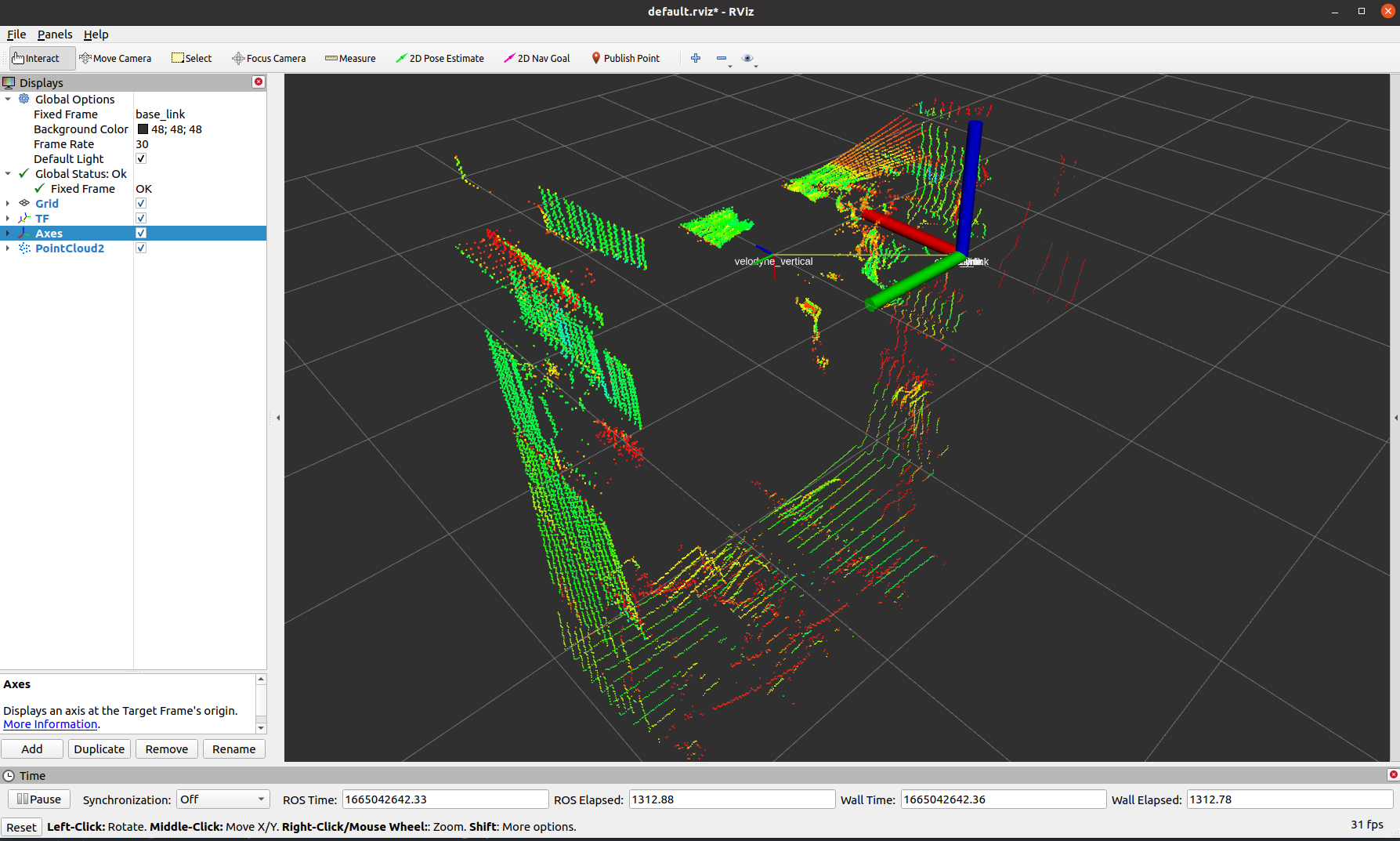The image size is (1400, 841).
Task: Click the Fixed Frame status row
Action: tap(133, 188)
